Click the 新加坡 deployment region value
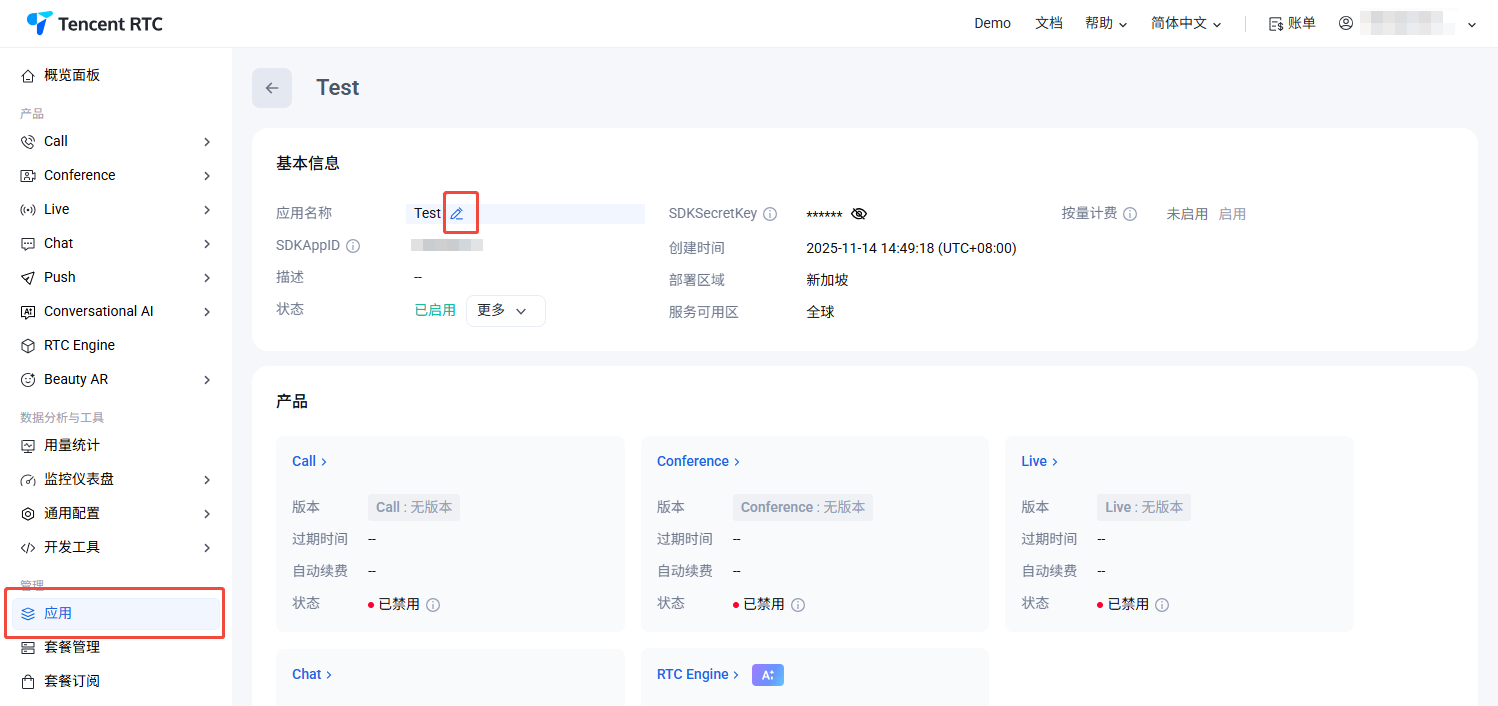1498x706 pixels. click(x=827, y=280)
